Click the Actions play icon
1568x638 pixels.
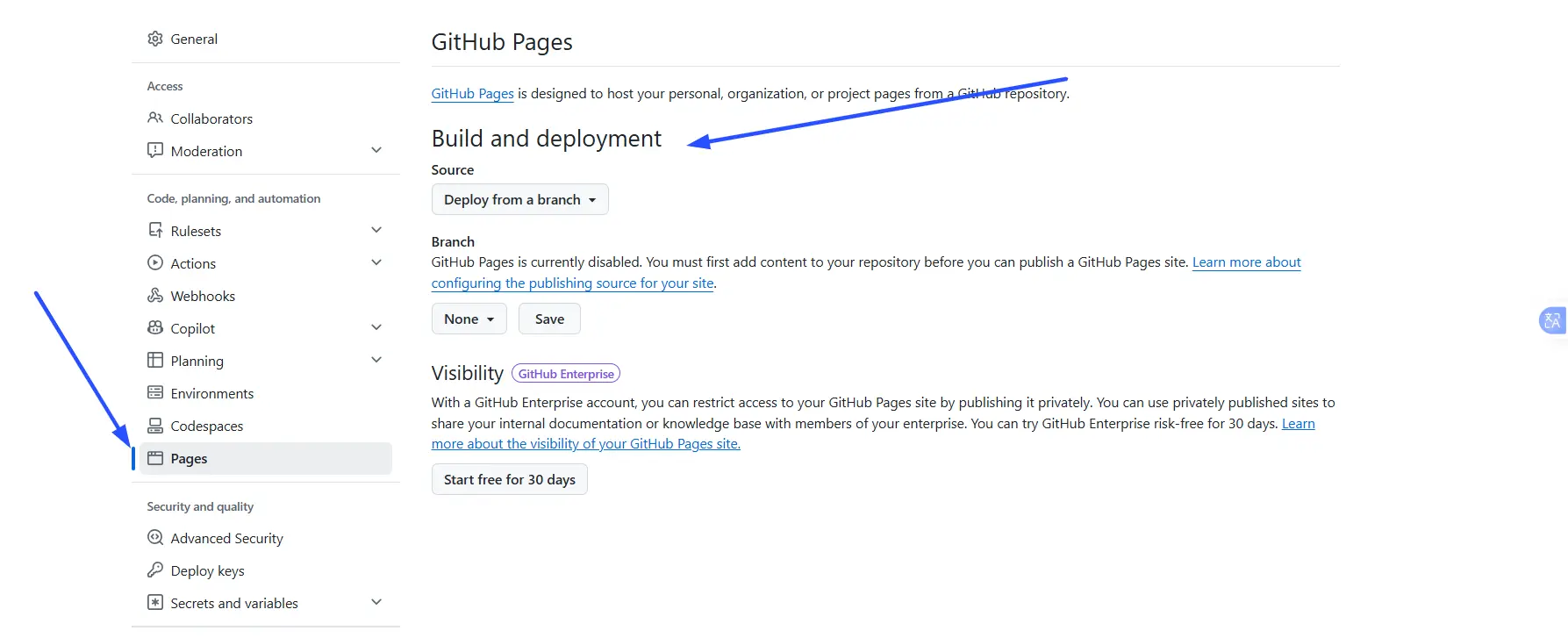click(x=155, y=262)
